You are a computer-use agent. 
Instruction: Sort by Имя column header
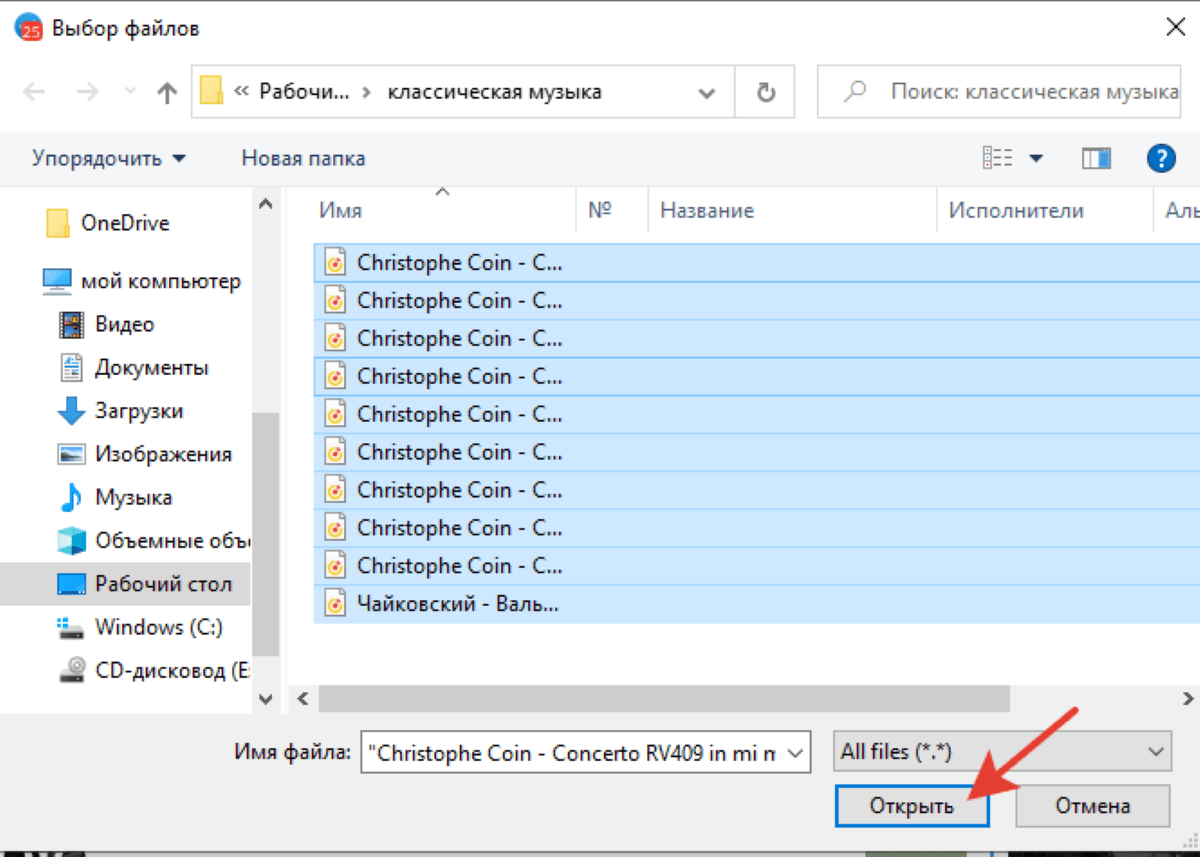point(340,211)
